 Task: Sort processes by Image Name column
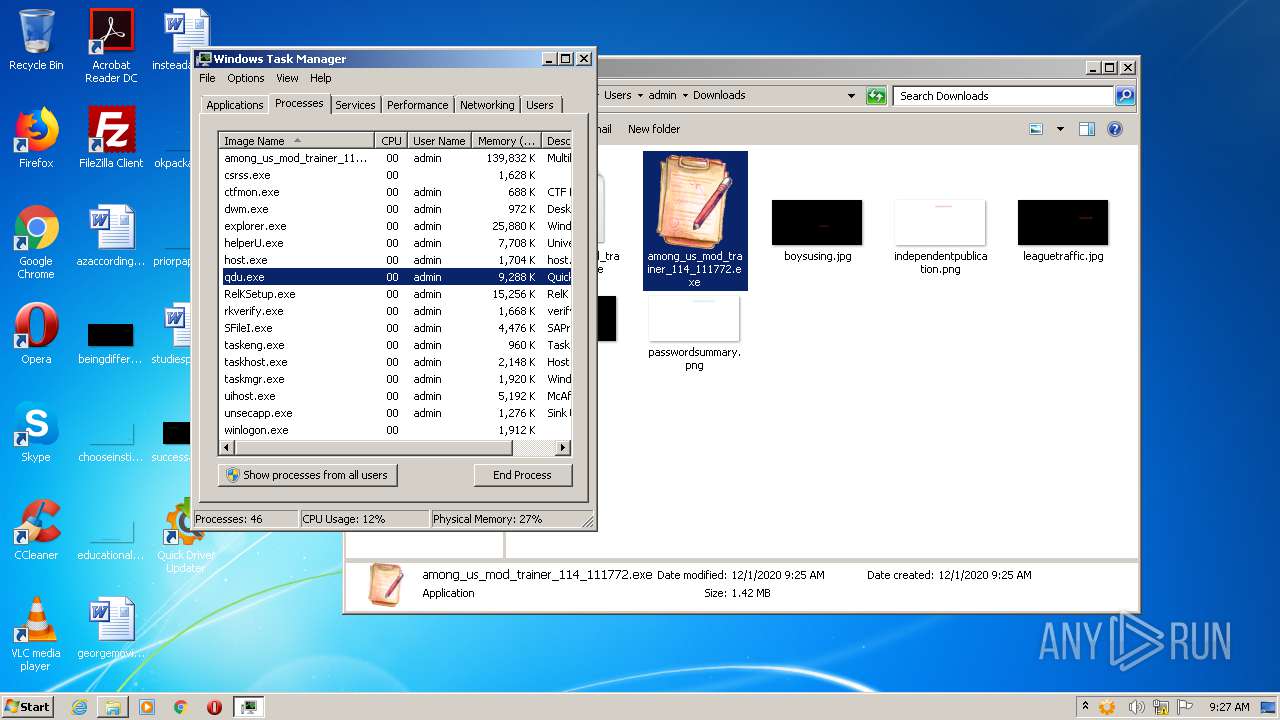coord(297,141)
